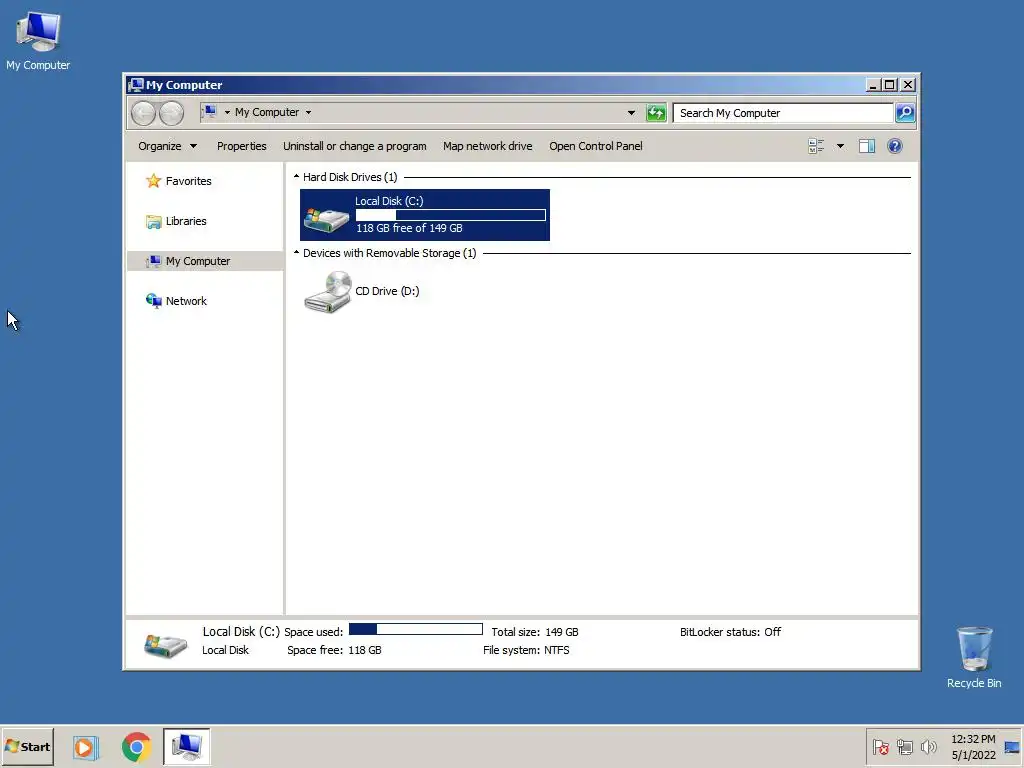This screenshot has width=1024, height=768.
Task: Click 'Total size: 149 GB' in details pane
Action: coord(535,632)
